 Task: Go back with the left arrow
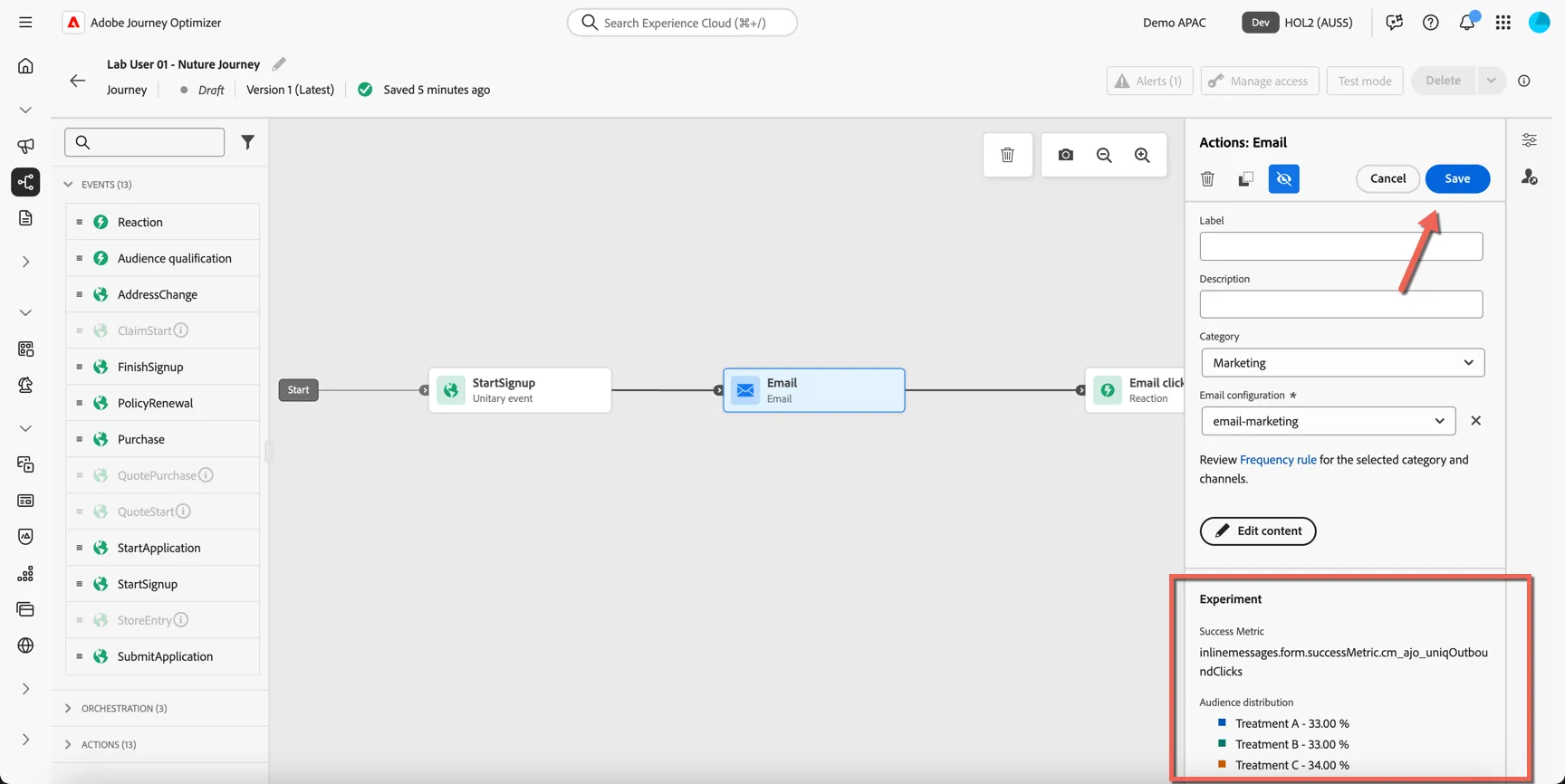(x=77, y=81)
